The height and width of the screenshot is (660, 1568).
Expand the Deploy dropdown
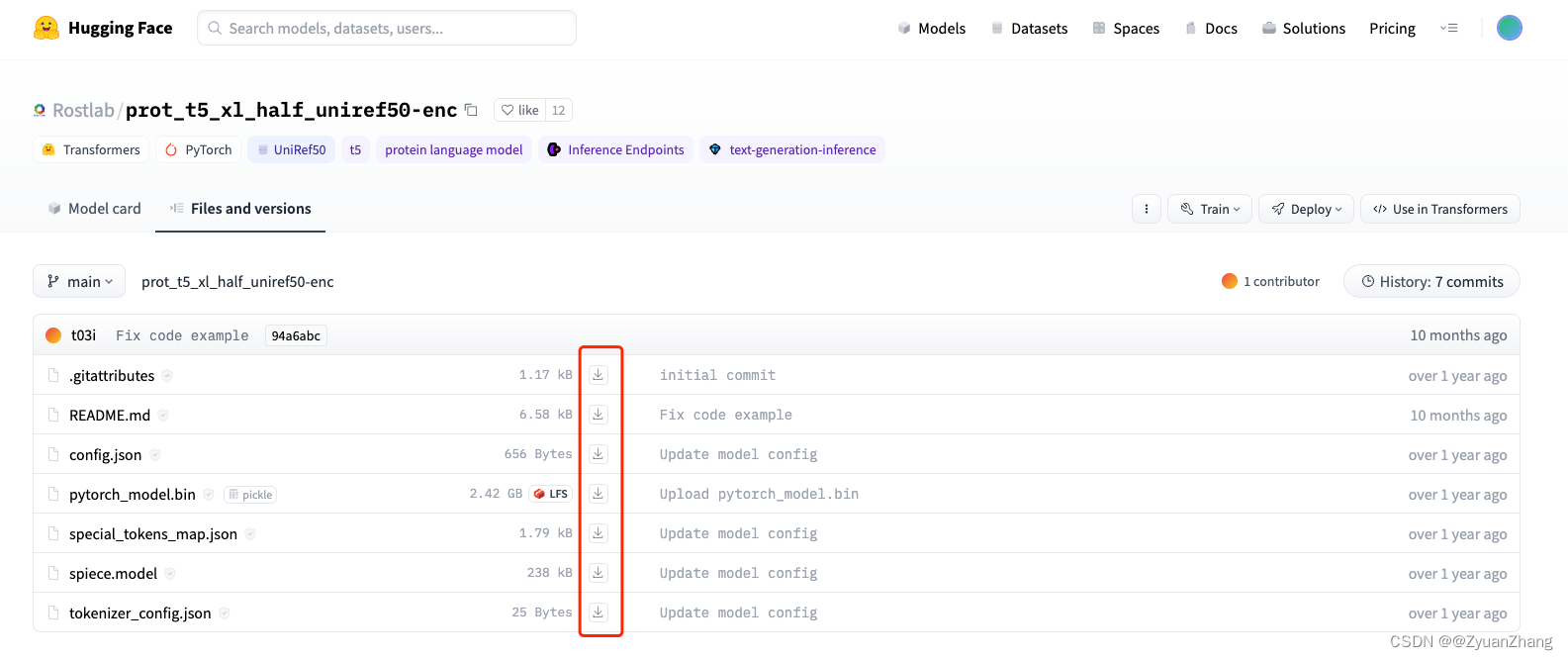point(1306,209)
